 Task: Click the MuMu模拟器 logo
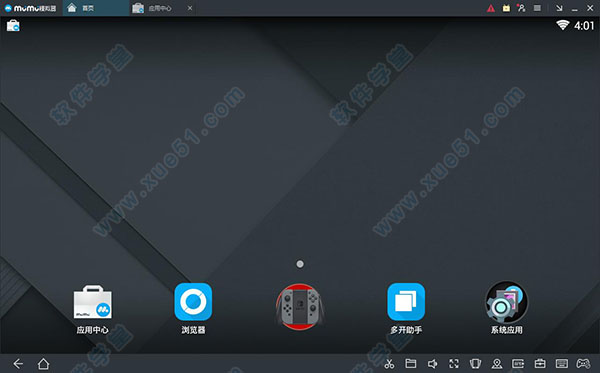[30, 8]
